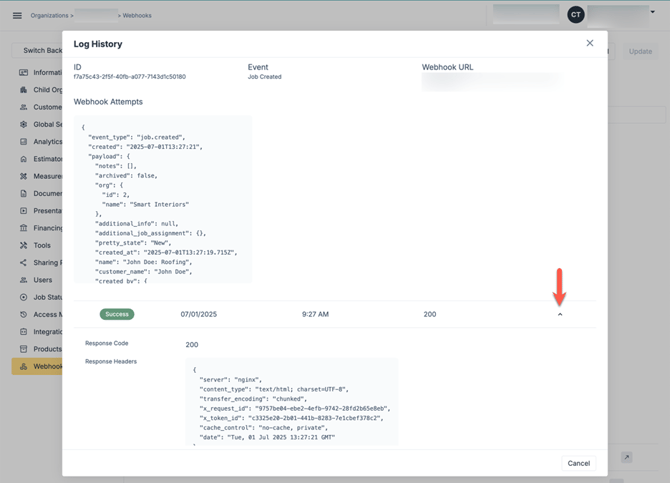Image resolution: width=670 pixels, height=483 pixels.
Task: Select the Information sidebar icon
Action: tap(24, 72)
